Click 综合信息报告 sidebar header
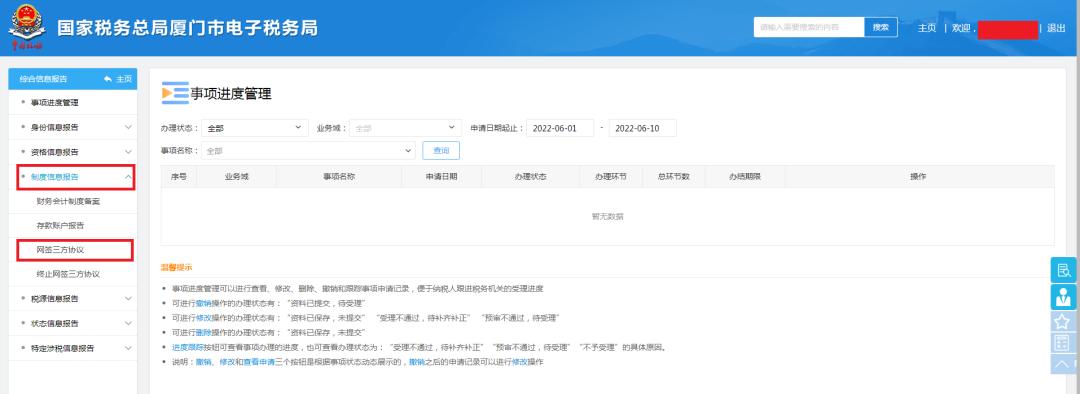Screen dimensions: 1080x394 (43, 79)
